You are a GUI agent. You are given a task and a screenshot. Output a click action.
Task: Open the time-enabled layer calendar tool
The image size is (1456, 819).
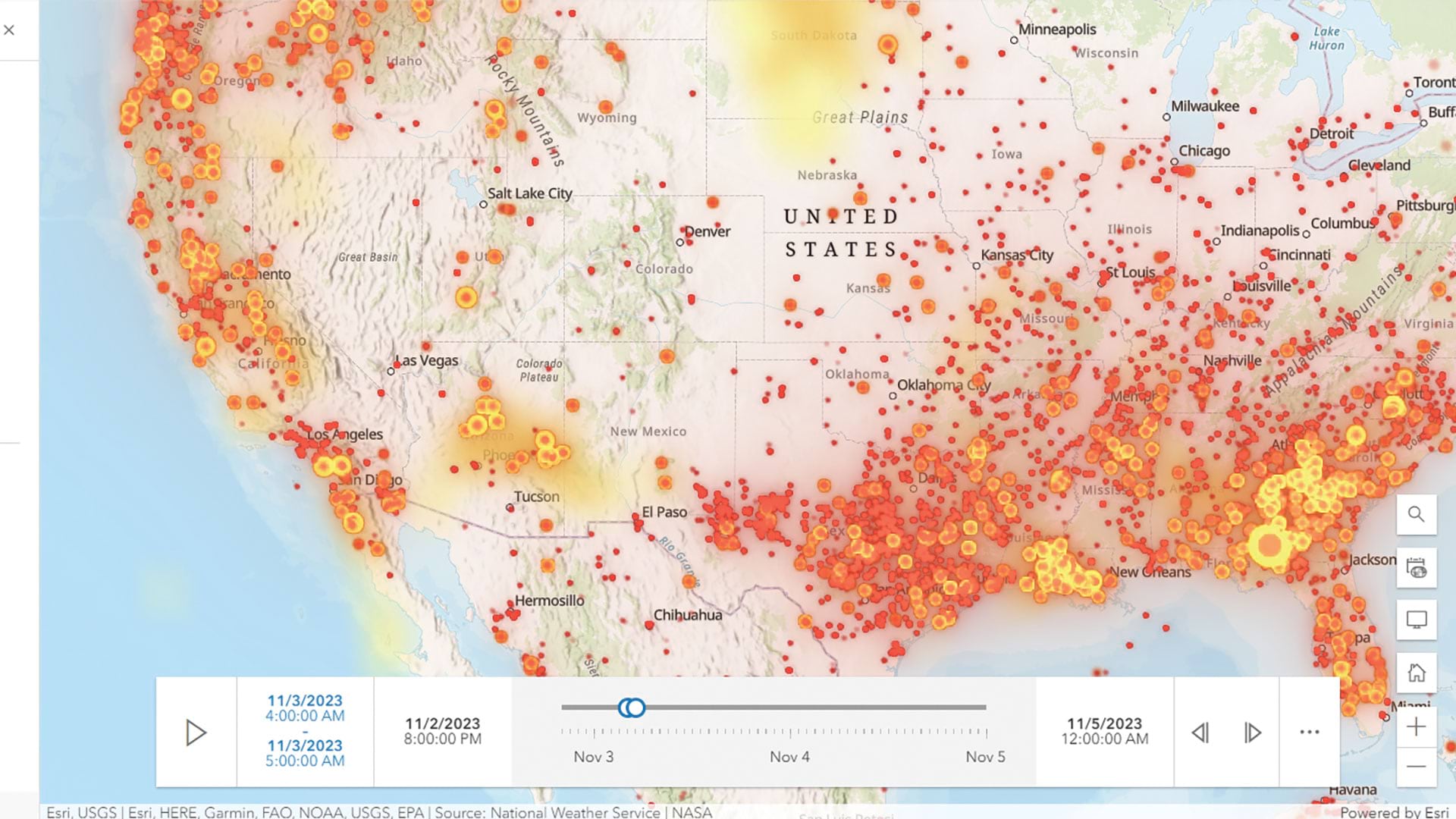(x=1416, y=567)
